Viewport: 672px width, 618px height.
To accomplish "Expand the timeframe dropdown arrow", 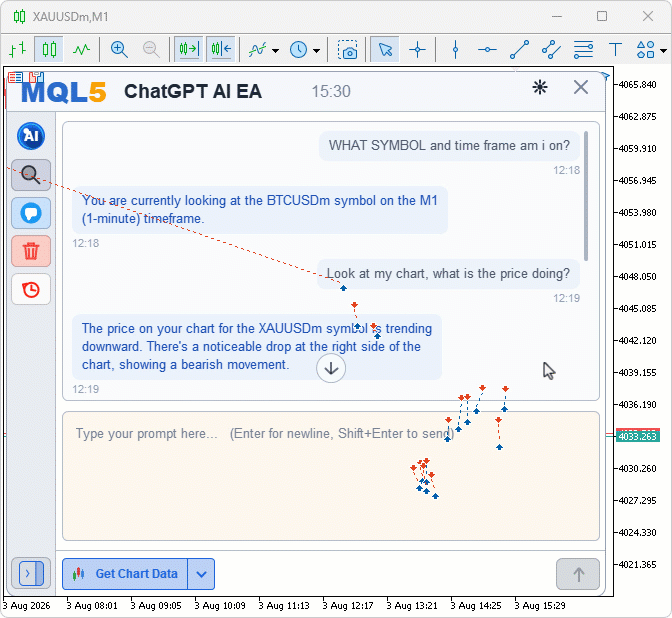I will pos(316,51).
